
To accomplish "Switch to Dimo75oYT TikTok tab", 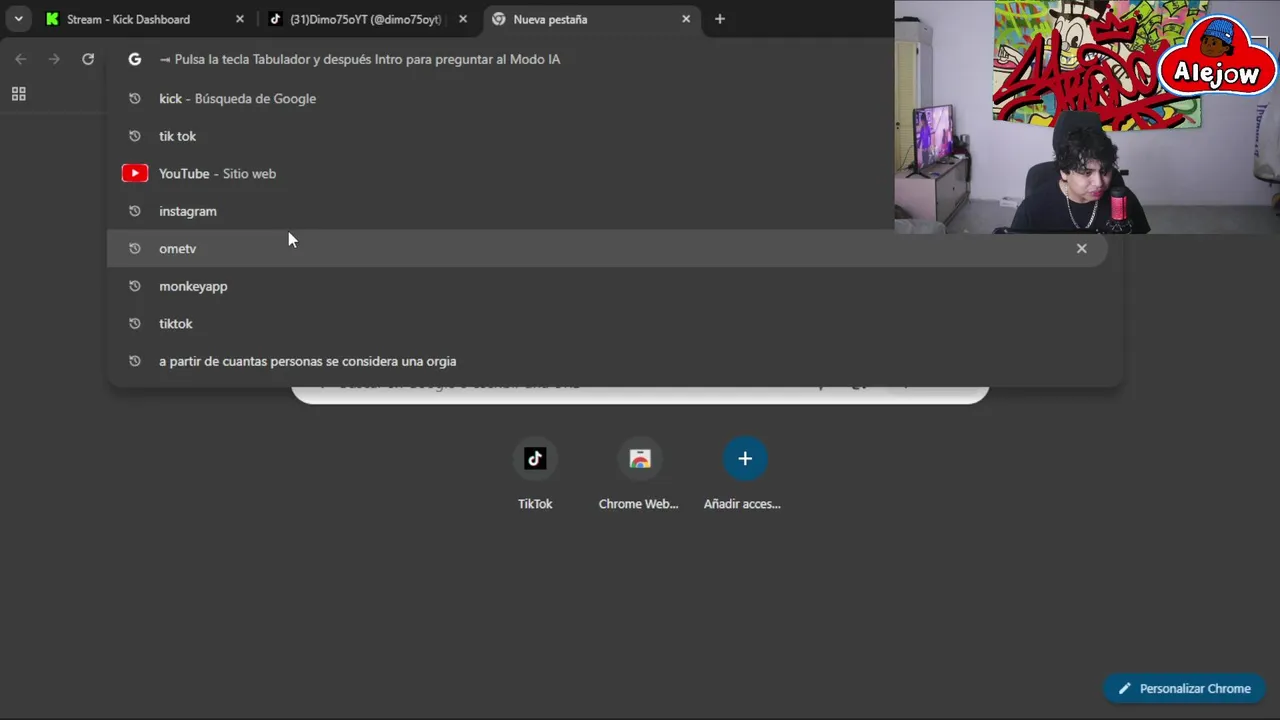I will (367, 19).
